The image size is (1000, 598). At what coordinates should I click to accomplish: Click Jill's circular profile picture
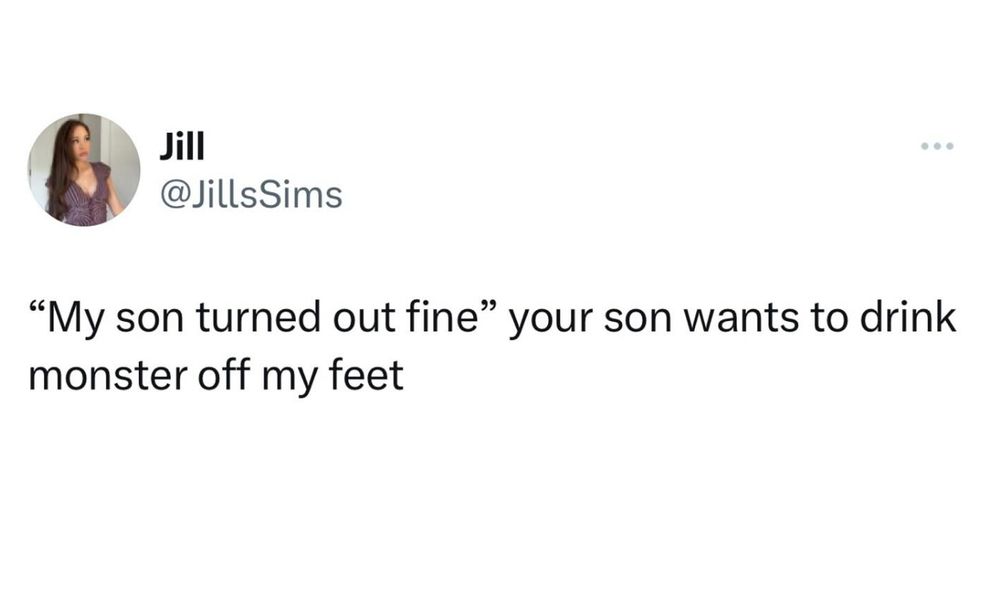pyautogui.click(x=84, y=170)
